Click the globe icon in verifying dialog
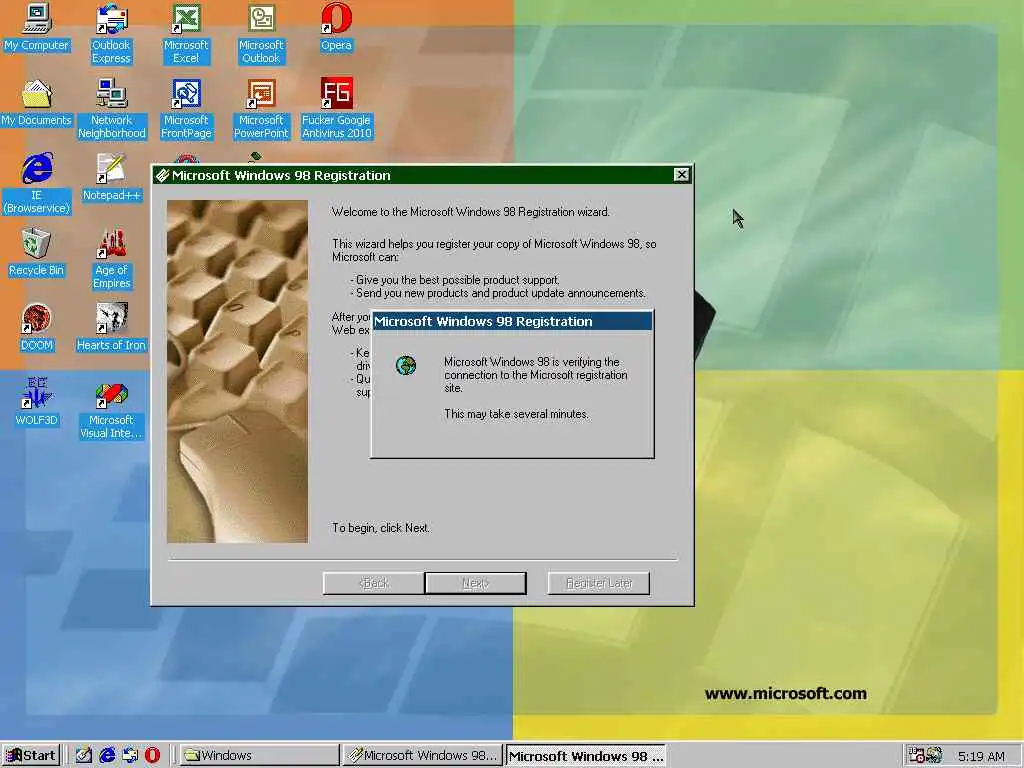 406,365
